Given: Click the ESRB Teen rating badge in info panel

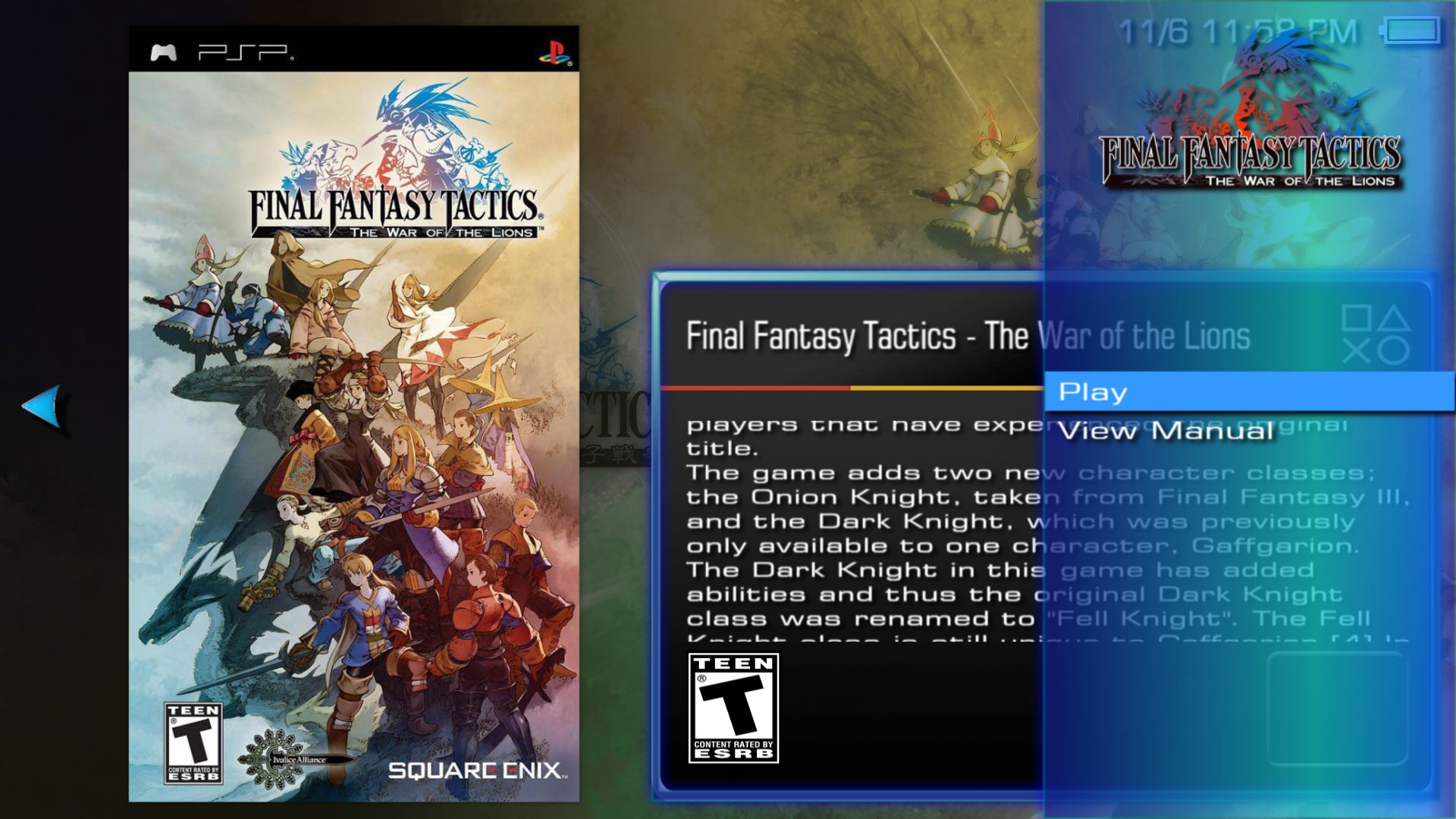Looking at the screenshot, I should 733,708.
